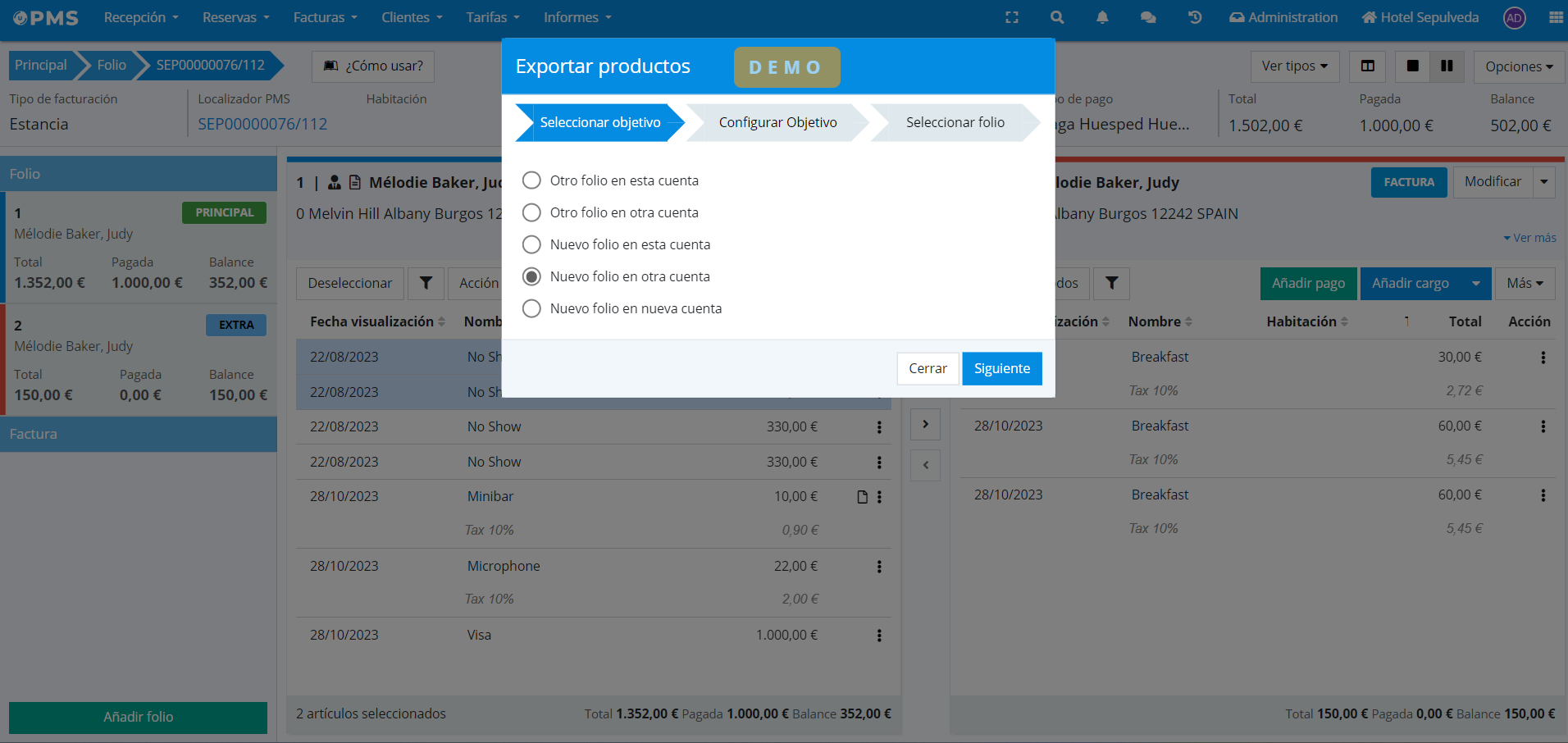The width and height of the screenshot is (1568, 743).
Task: Open the Facturas menu
Action: click(325, 17)
